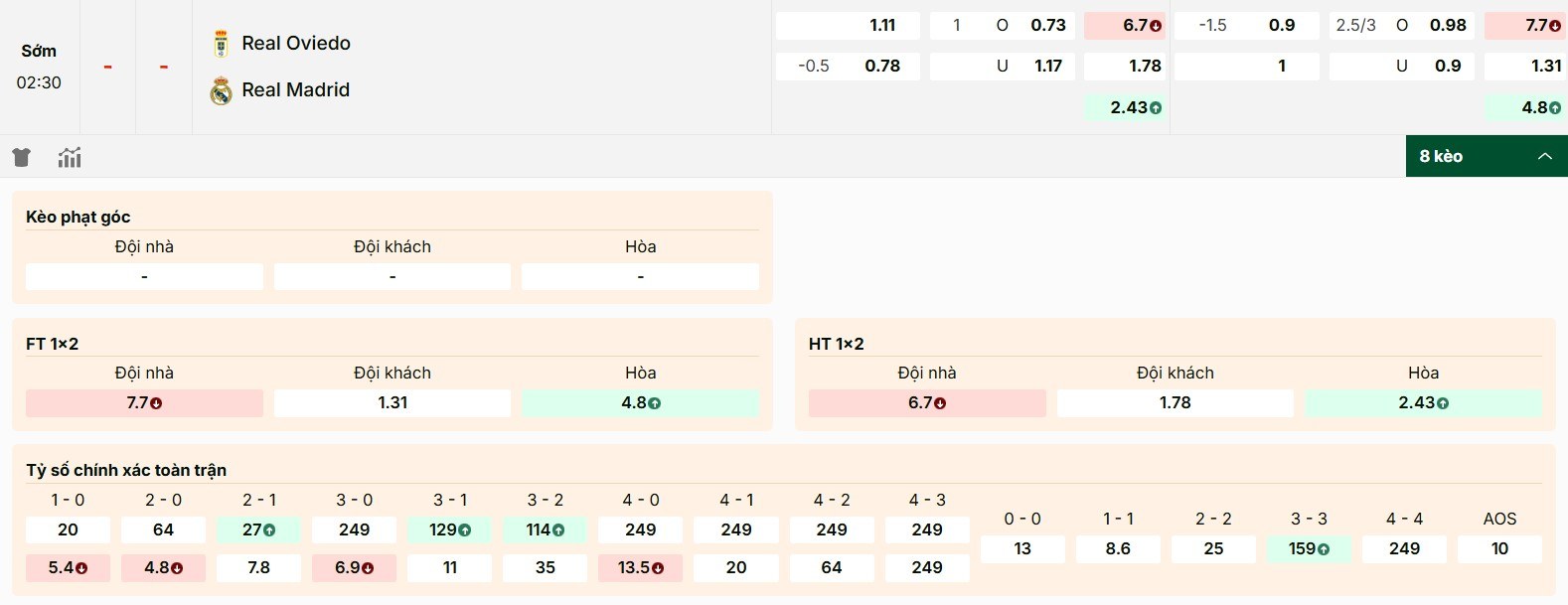Image resolution: width=1568 pixels, height=605 pixels.
Task: Click the Real Madrid team crest
Action: (x=221, y=90)
